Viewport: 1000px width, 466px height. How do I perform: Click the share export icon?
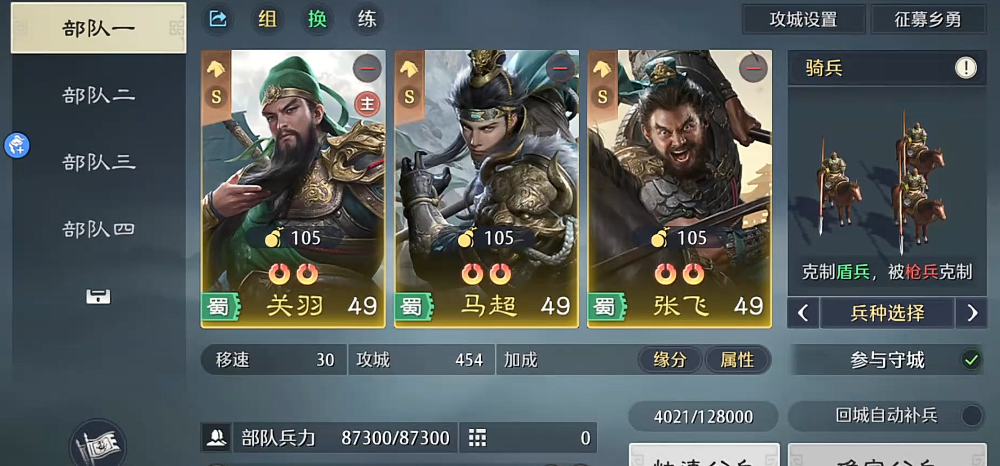click(x=218, y=19)
